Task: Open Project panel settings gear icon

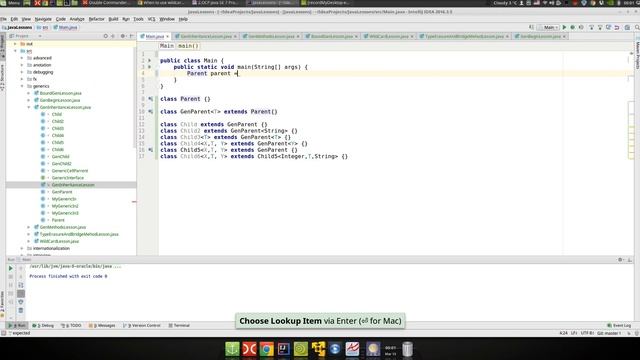Action: pos(122,36)
